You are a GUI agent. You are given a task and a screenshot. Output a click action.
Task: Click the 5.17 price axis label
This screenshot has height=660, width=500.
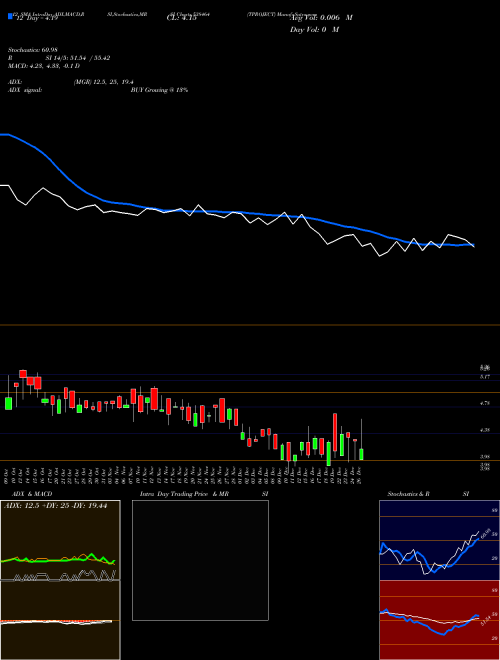click(485, 377)
